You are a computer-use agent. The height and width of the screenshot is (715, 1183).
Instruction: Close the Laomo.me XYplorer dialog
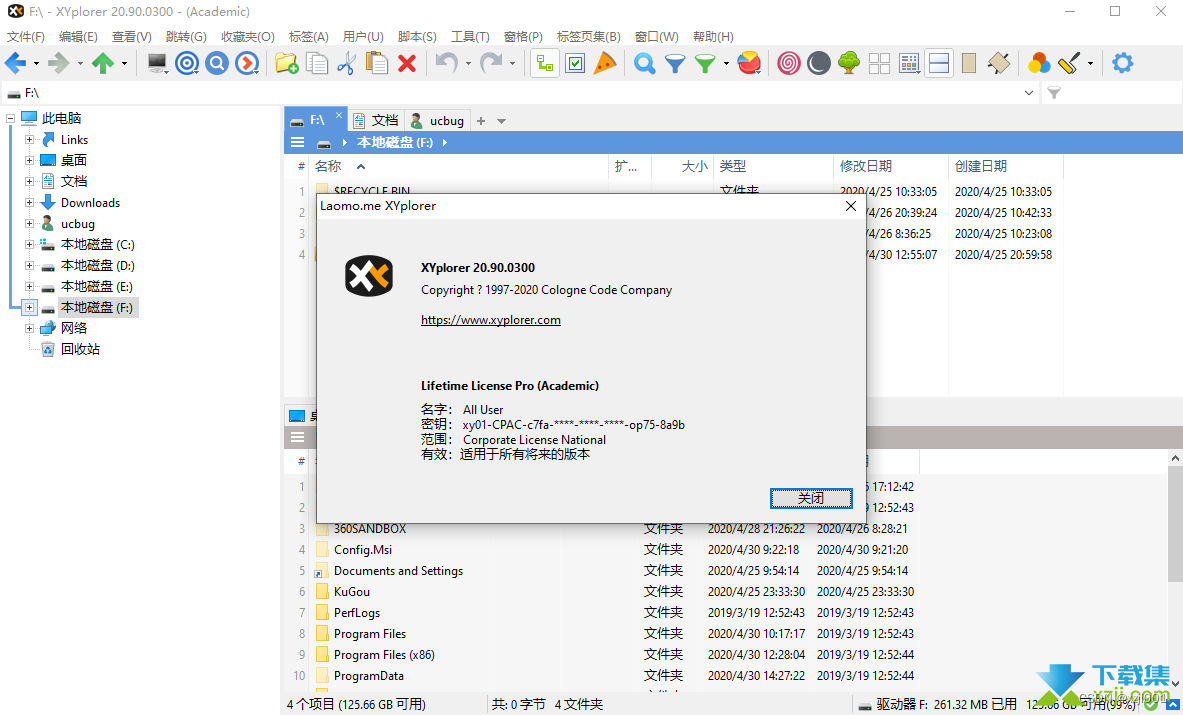[x=851, y=206]
